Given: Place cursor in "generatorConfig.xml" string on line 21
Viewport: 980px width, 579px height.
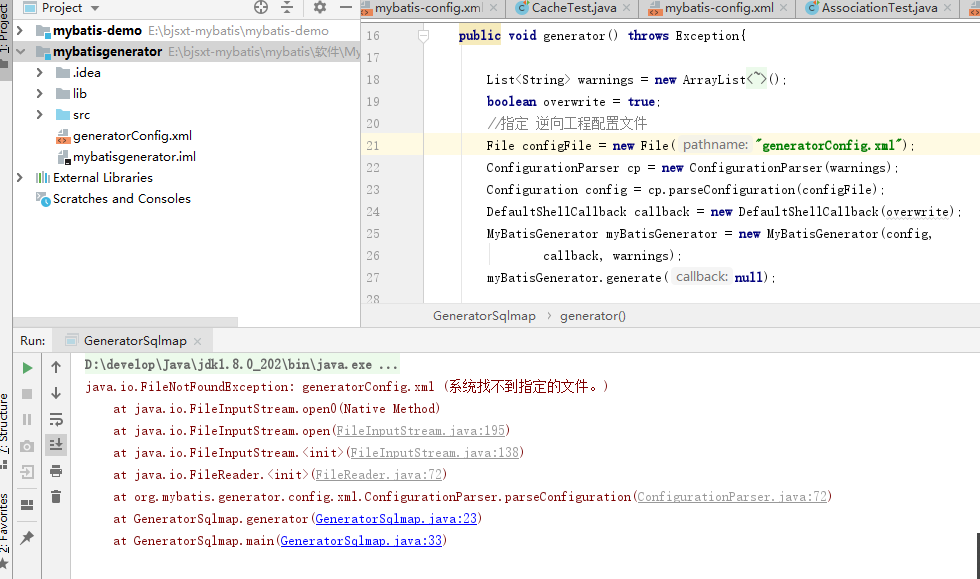Looking at the screenshot, I should 829,145.
